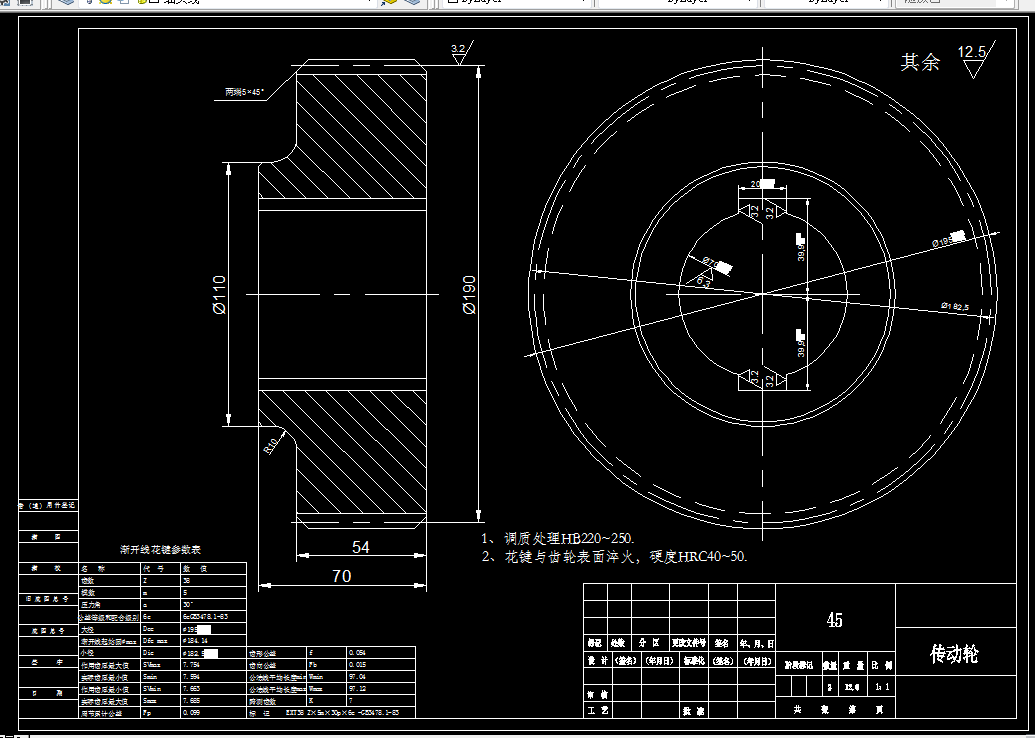
Task: Select the 渐开线花键参数表 table title
Action: [x=160, y=549]
